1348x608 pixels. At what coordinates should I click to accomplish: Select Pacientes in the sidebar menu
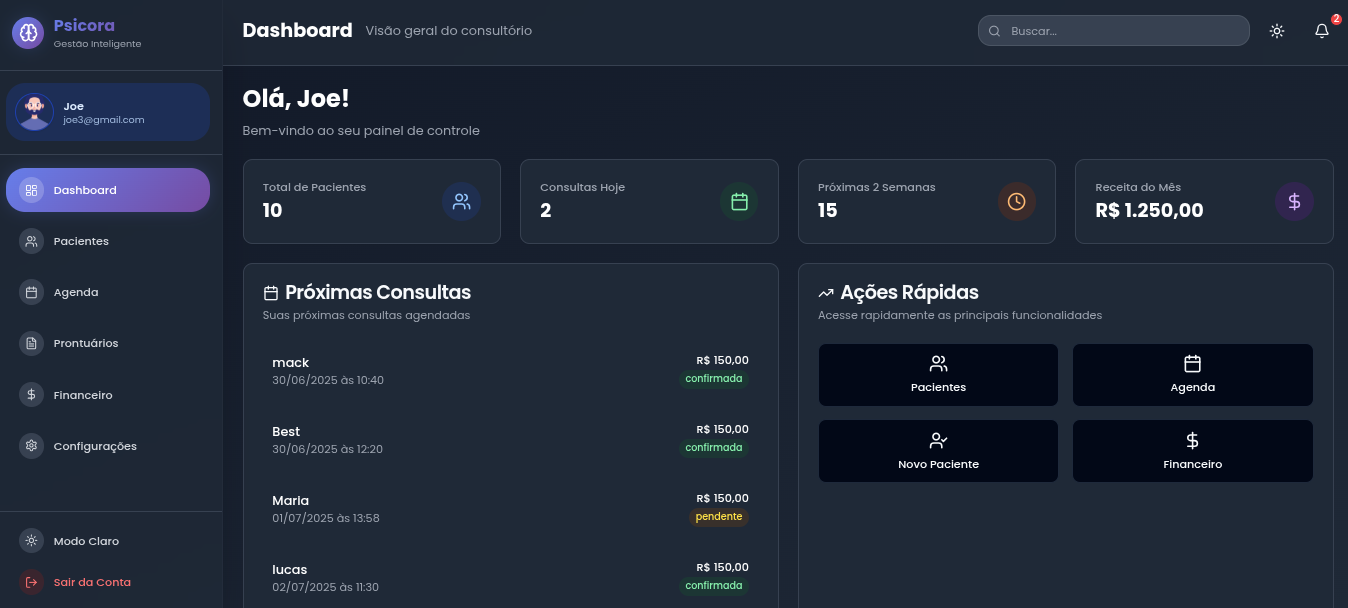pos(80,241)
